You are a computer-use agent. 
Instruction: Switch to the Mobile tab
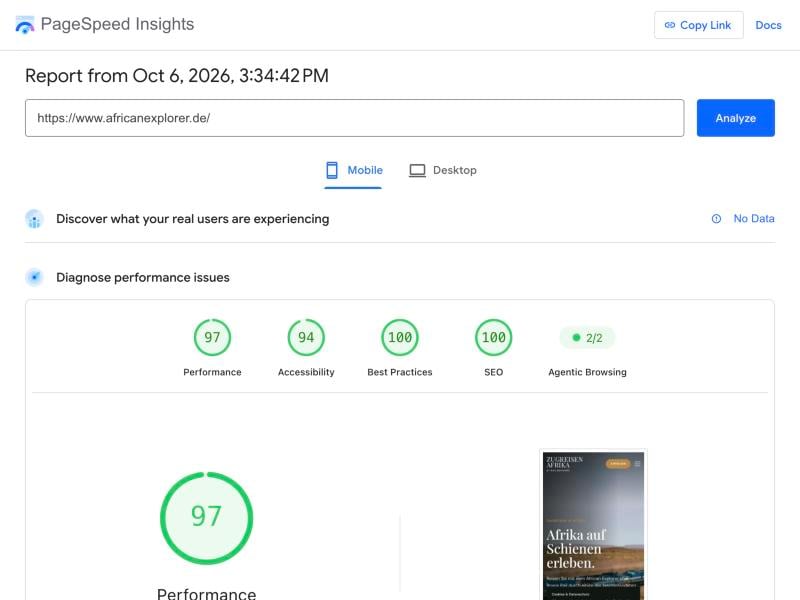[x=354, y=170]
